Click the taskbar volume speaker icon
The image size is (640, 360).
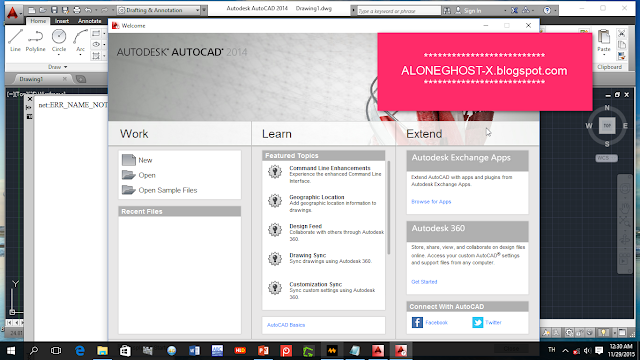[587, 351]
